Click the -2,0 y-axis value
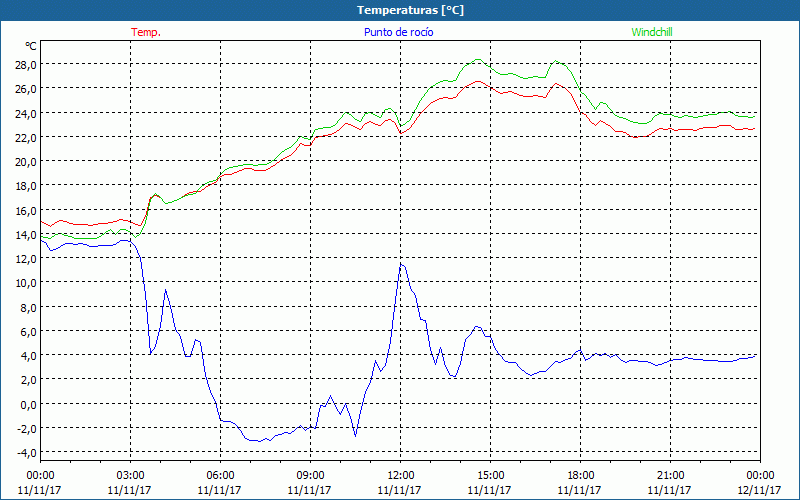 [27, 429]
